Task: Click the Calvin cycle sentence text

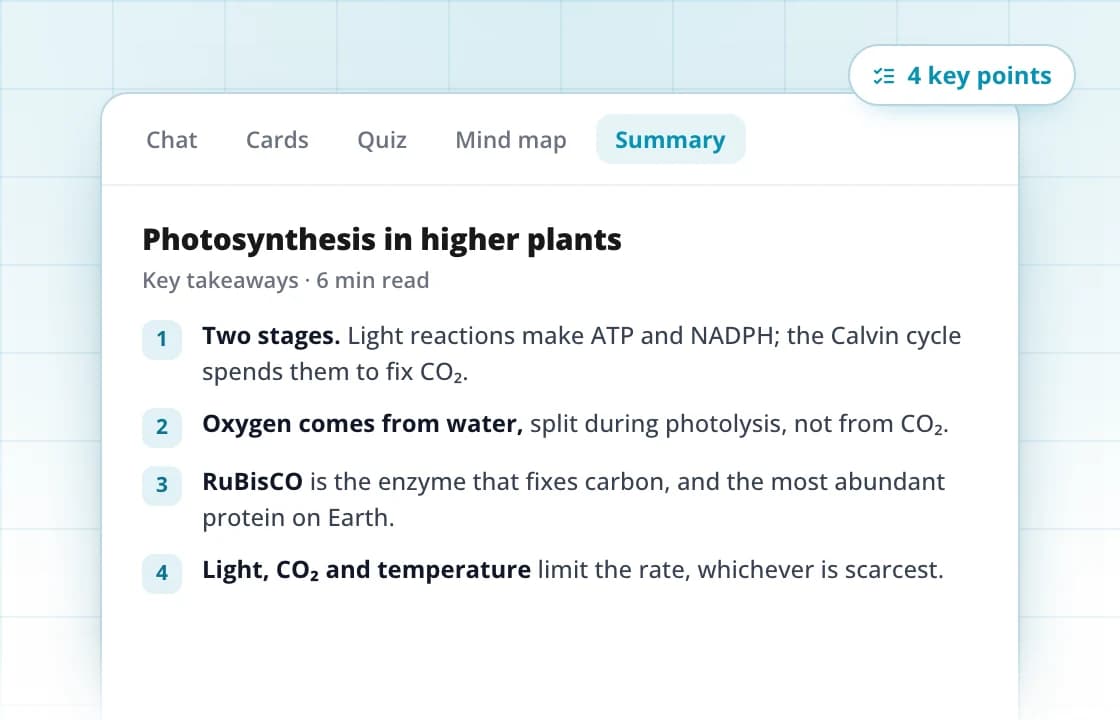Action: tap(581, 354)
